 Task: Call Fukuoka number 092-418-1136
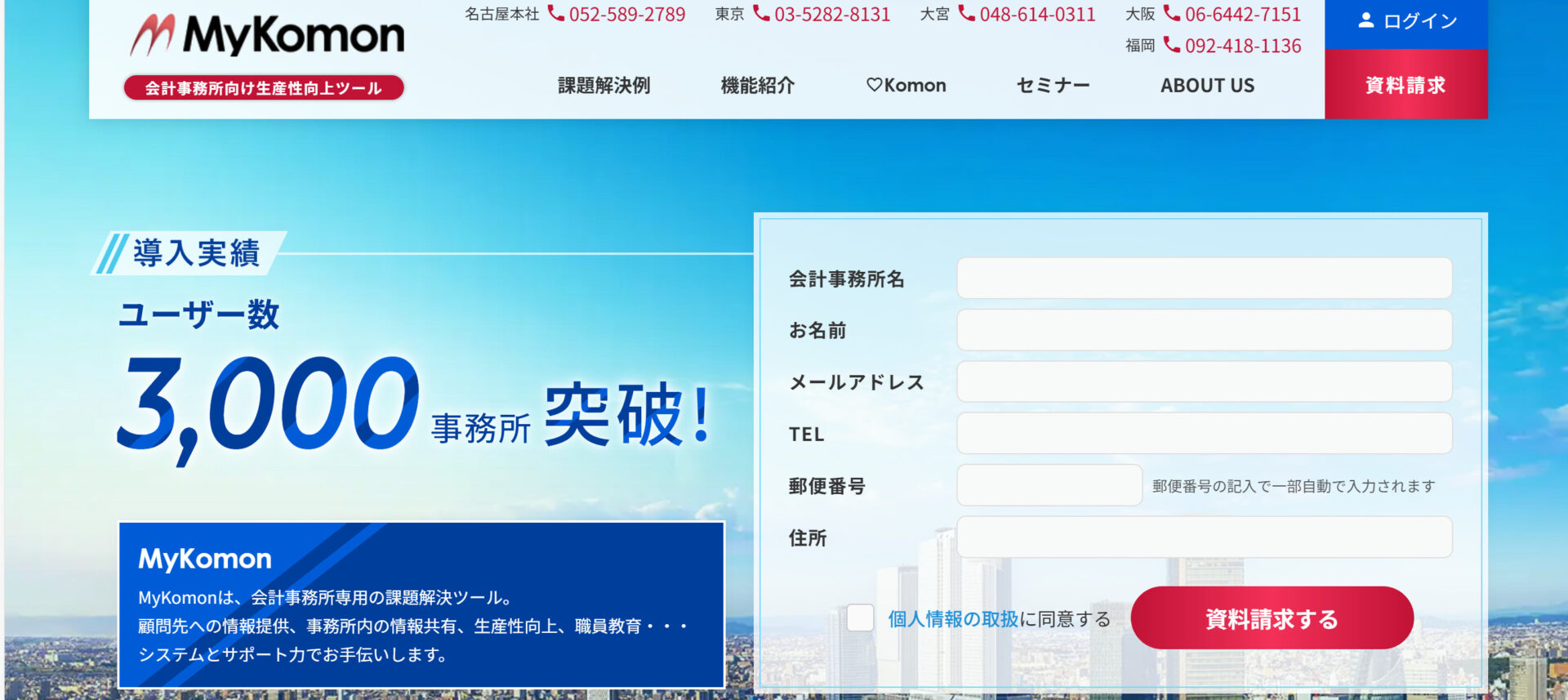(1243, 46)
